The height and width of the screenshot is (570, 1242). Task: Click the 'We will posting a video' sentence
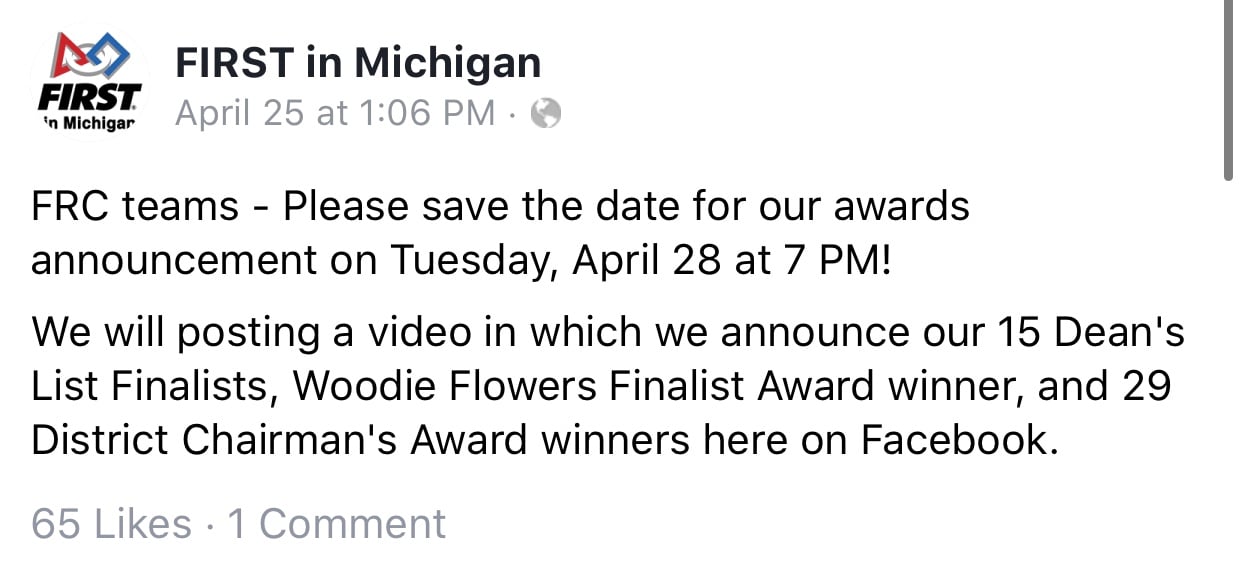point(608,386)
